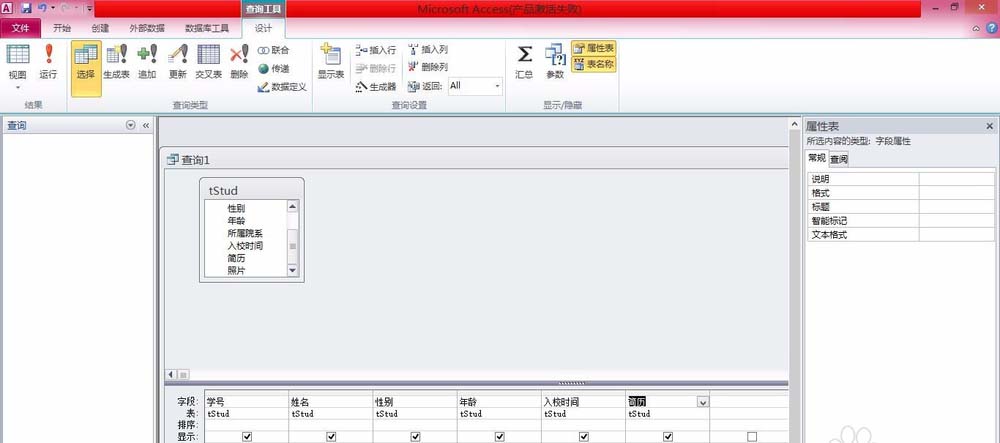Collapse the navigation pane with the double chevron
Screen dimensions: 1000x443
pos(146,126)
